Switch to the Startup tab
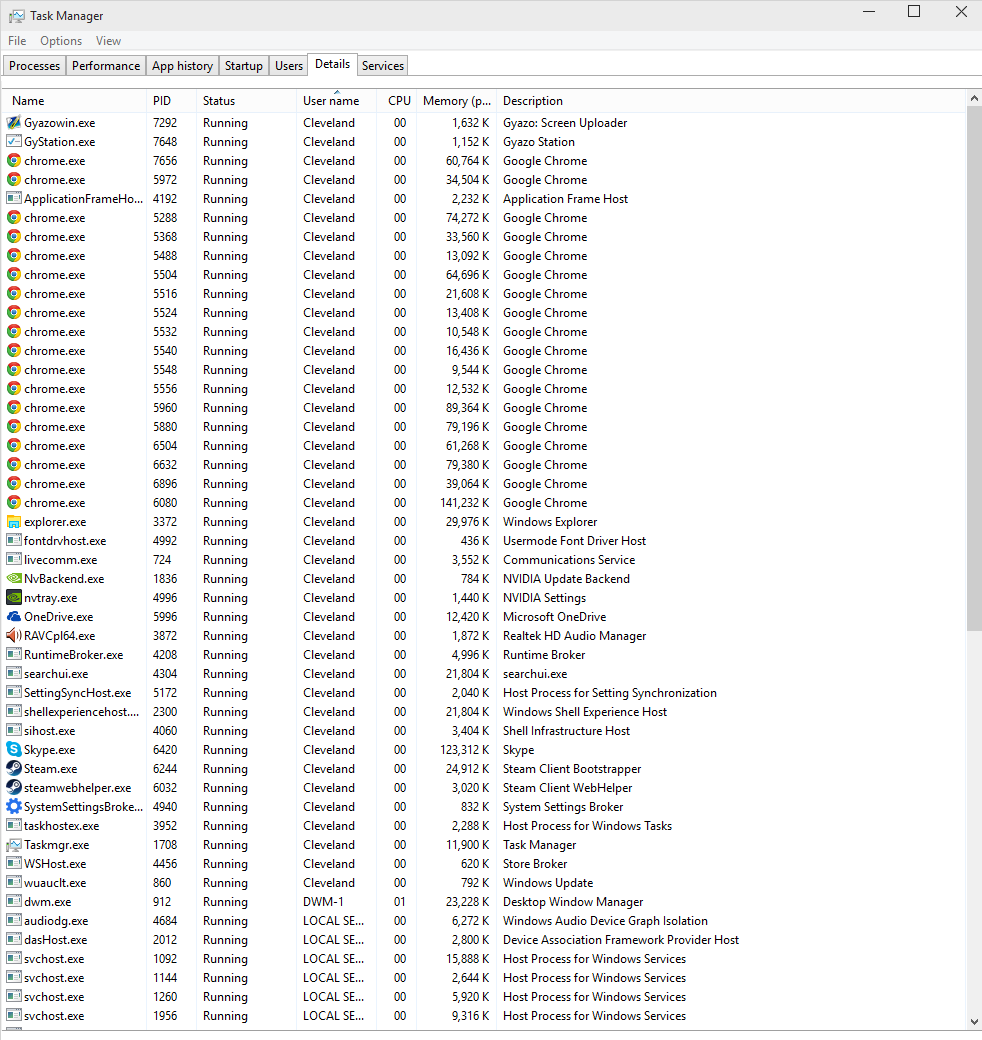Image resolution: width=982 pixels, height=1040 pixels. 243,66
